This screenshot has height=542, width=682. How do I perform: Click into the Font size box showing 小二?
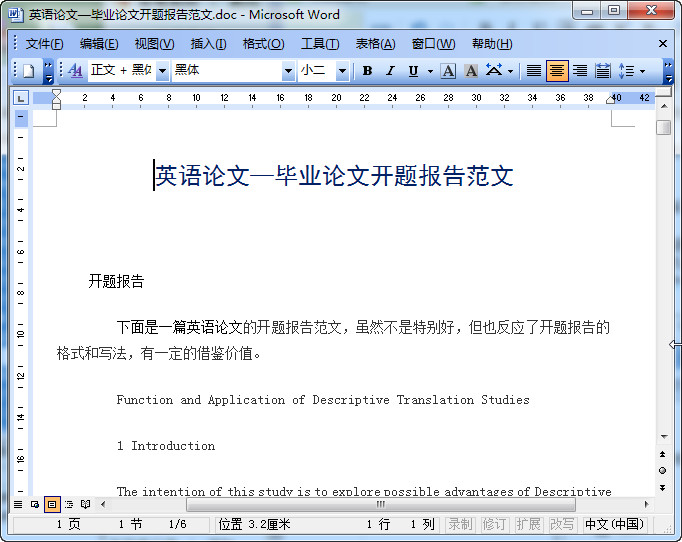click(317, 70)
